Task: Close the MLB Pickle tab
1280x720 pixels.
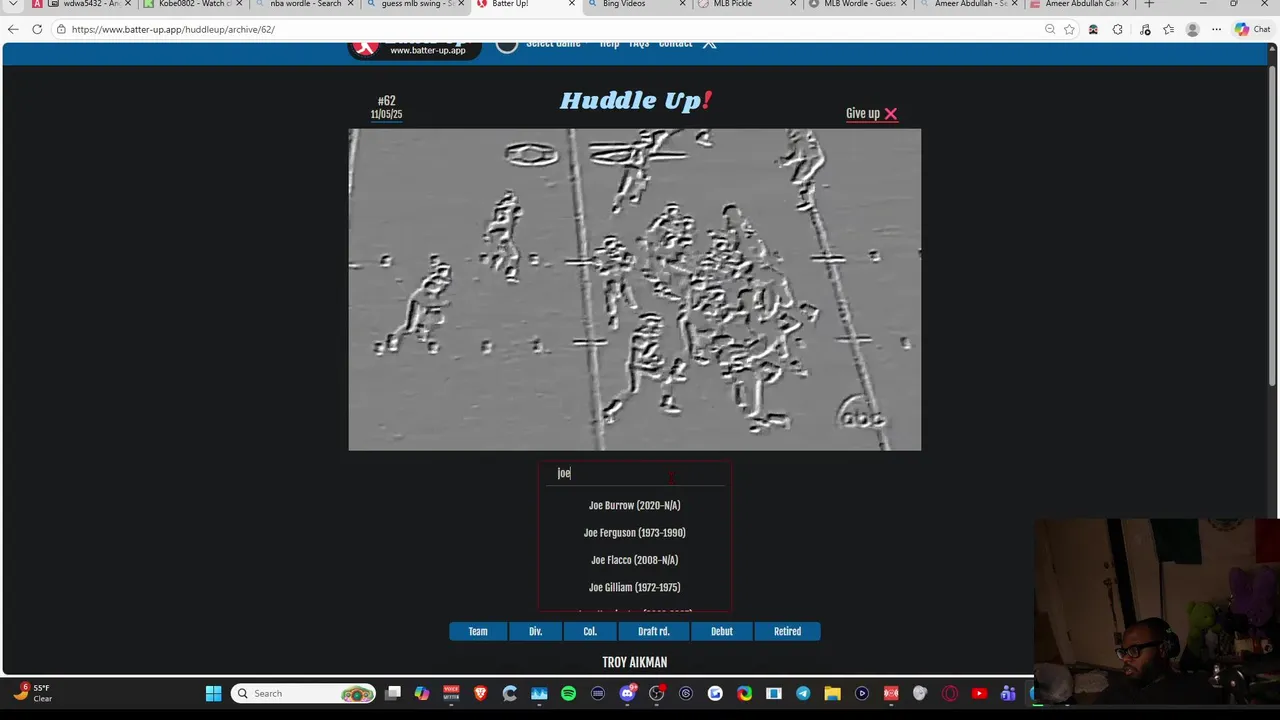Action: click(x=793, y=4)
